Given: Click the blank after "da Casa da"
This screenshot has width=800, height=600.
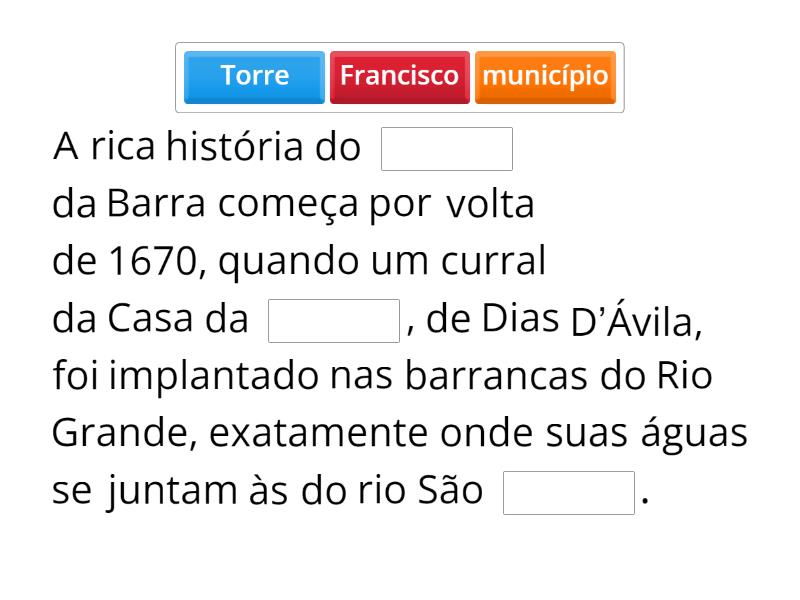Looking at the screenshot, I should tap(334, 321).
